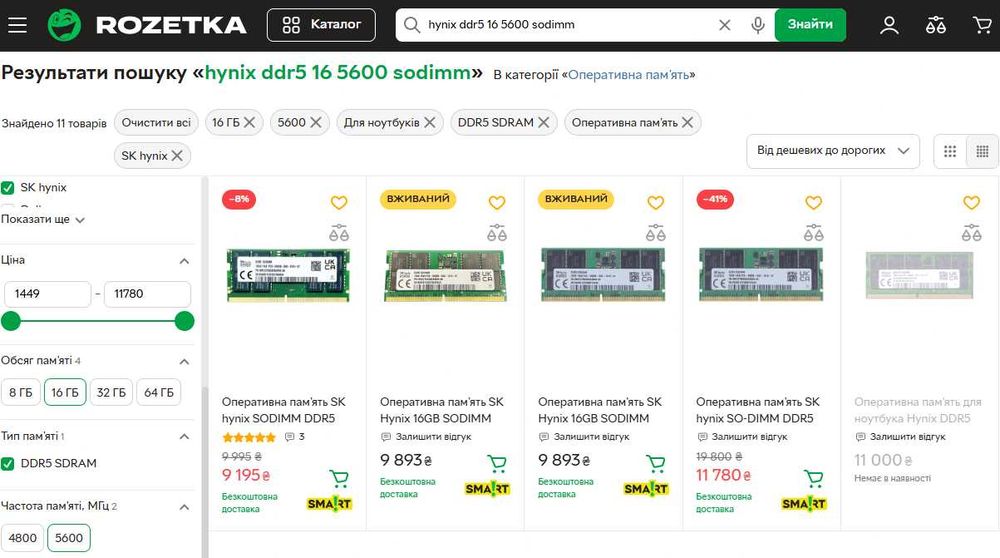Add second 9 893₴ used memory to cart
Viewport: 1000px width, 558px height.
pyautogui.click(x=656, y=463)
